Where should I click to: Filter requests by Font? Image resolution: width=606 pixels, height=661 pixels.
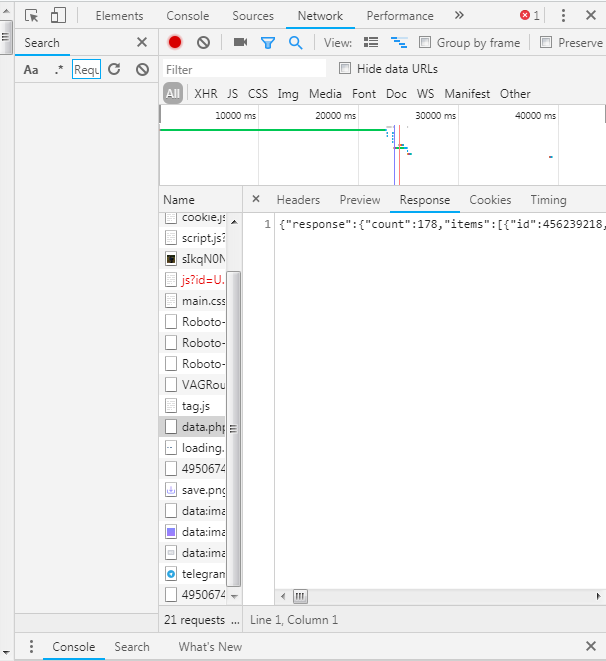tap(364, 94)
